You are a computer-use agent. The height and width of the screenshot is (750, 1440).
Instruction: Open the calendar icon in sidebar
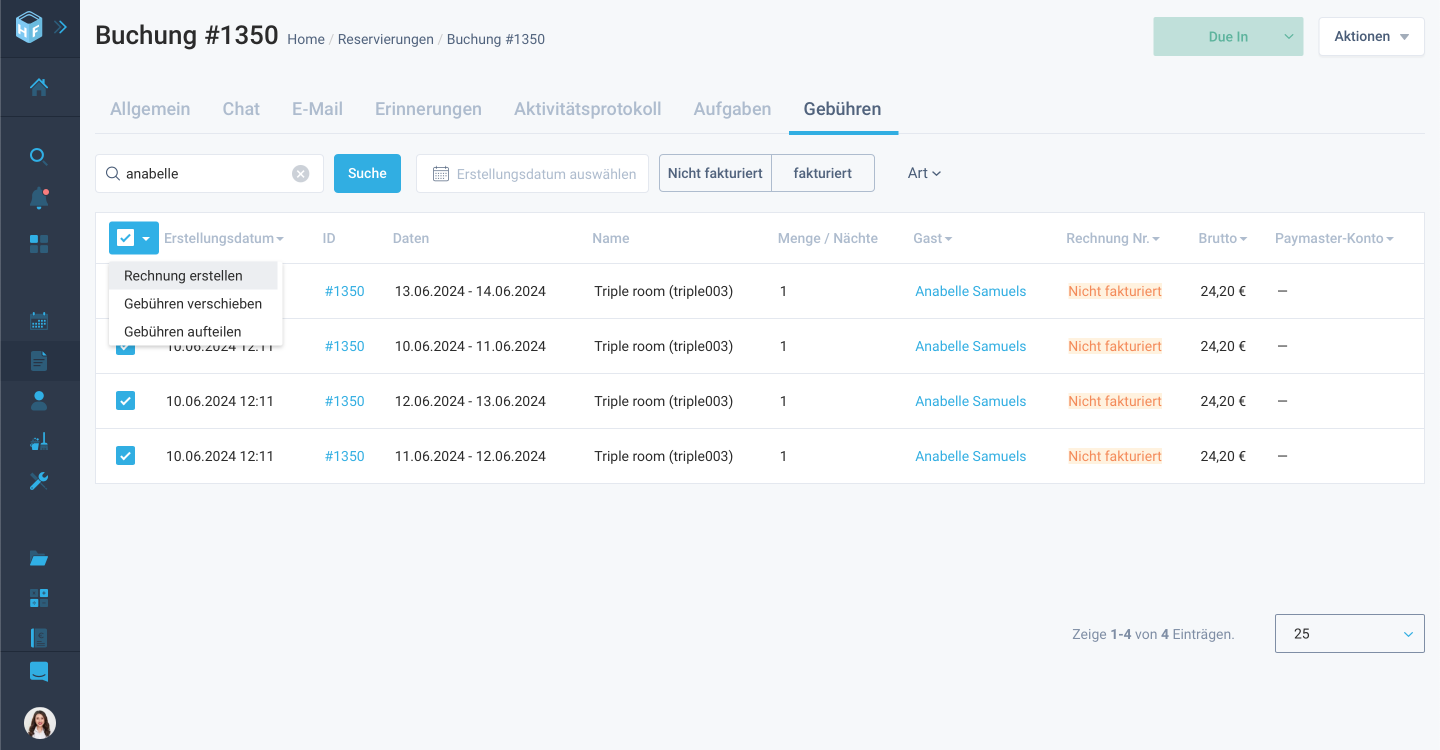coord(39,321)
